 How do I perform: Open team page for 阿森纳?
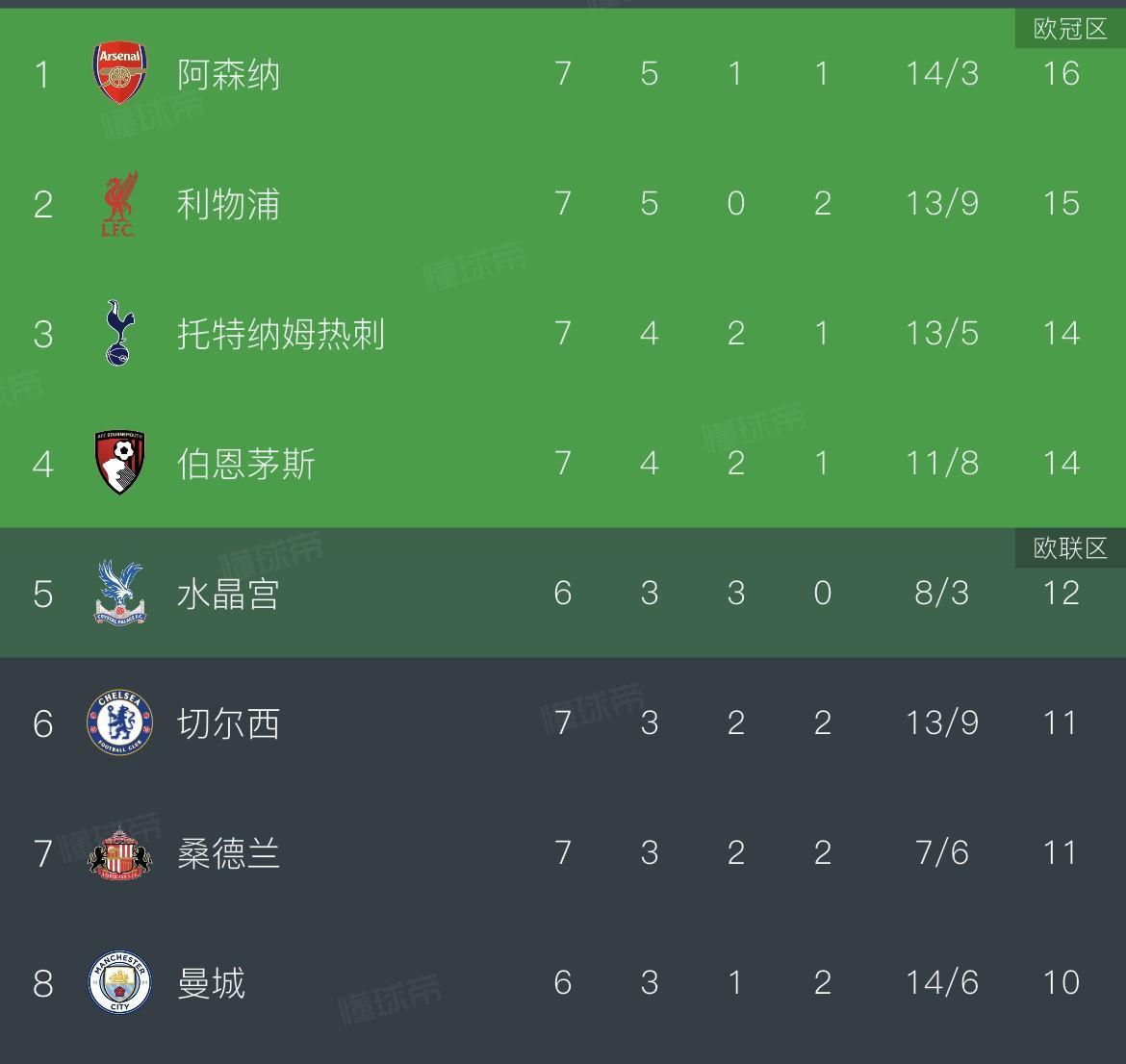[228, 74]
